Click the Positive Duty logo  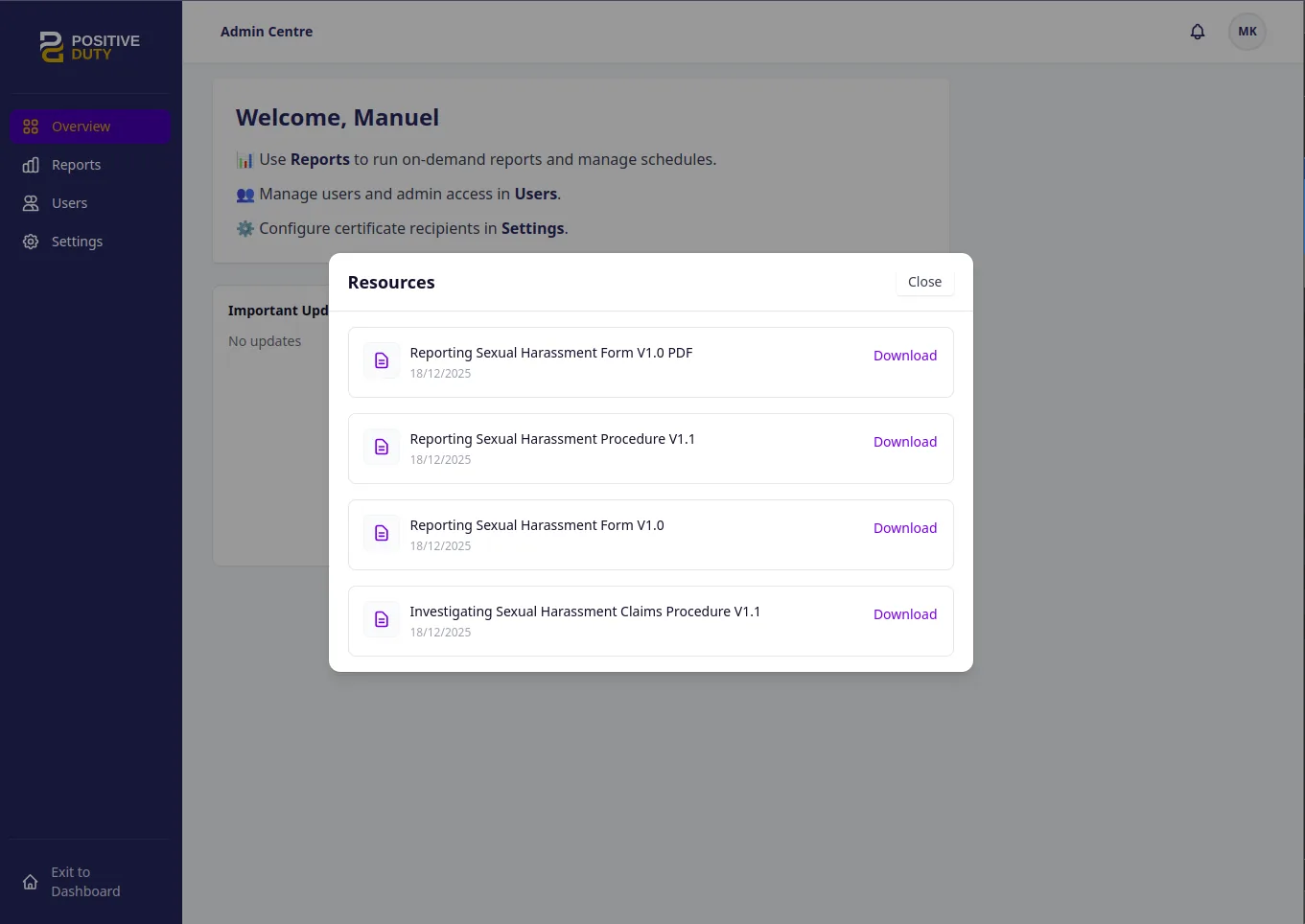point(89,46)
